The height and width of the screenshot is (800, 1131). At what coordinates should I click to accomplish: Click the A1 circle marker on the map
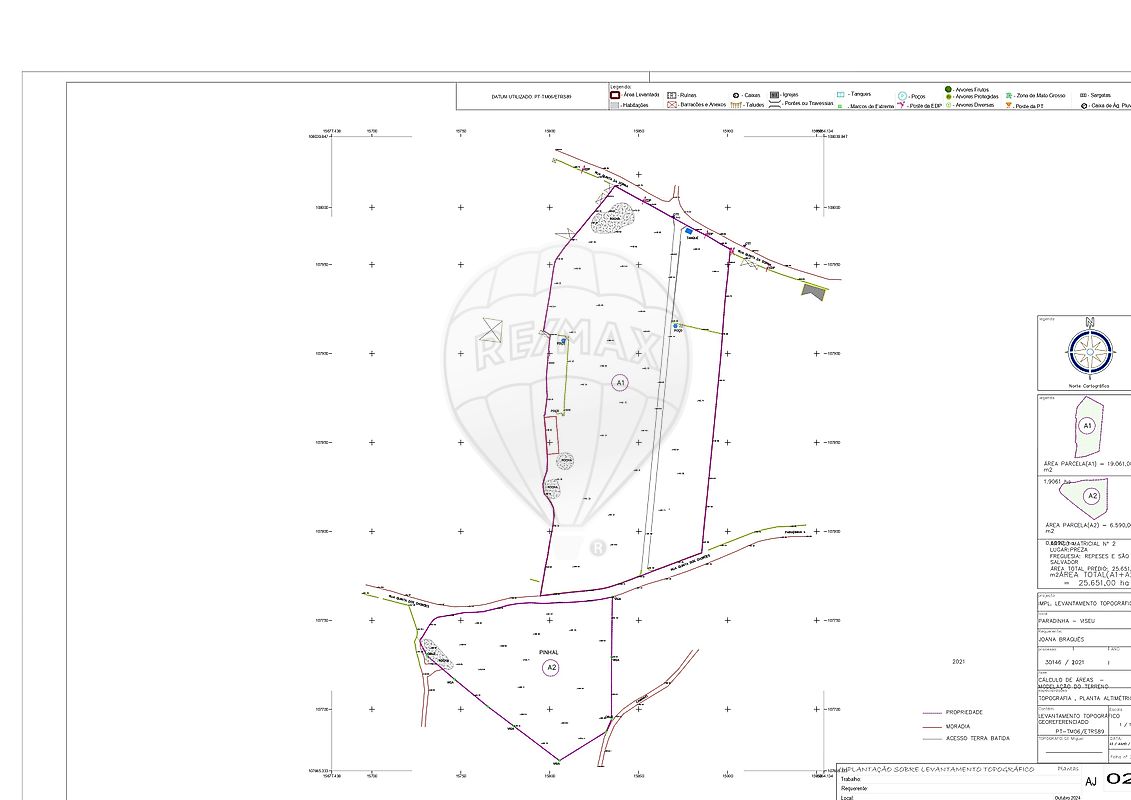pyautogui.click(x=620, y=382)
